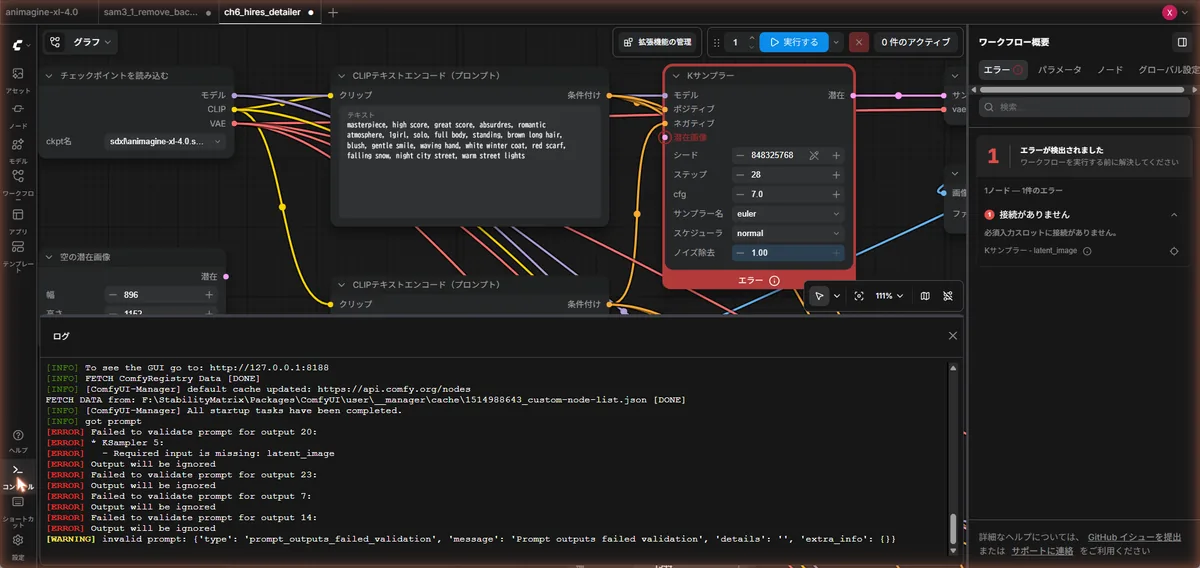Open the スケジューラ normal dropdown

tap(789, 233)
